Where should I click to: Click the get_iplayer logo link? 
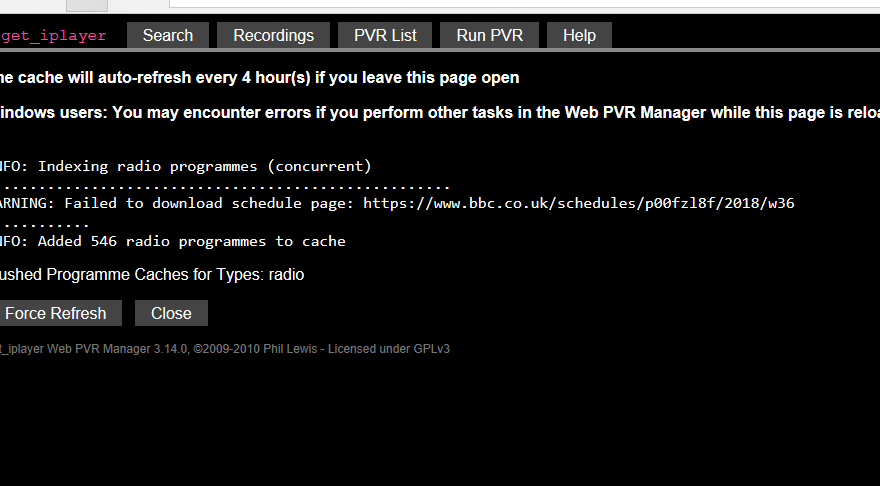tap(52, 36)
